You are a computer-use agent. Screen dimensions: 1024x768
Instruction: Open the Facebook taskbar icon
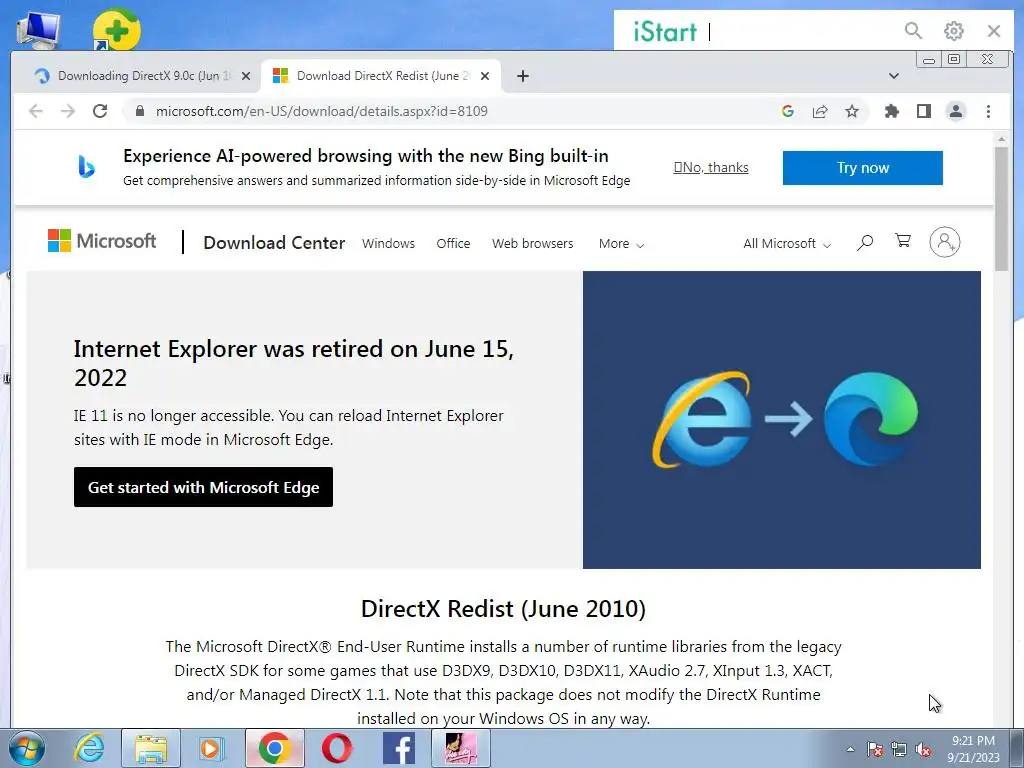pos(398,748)
